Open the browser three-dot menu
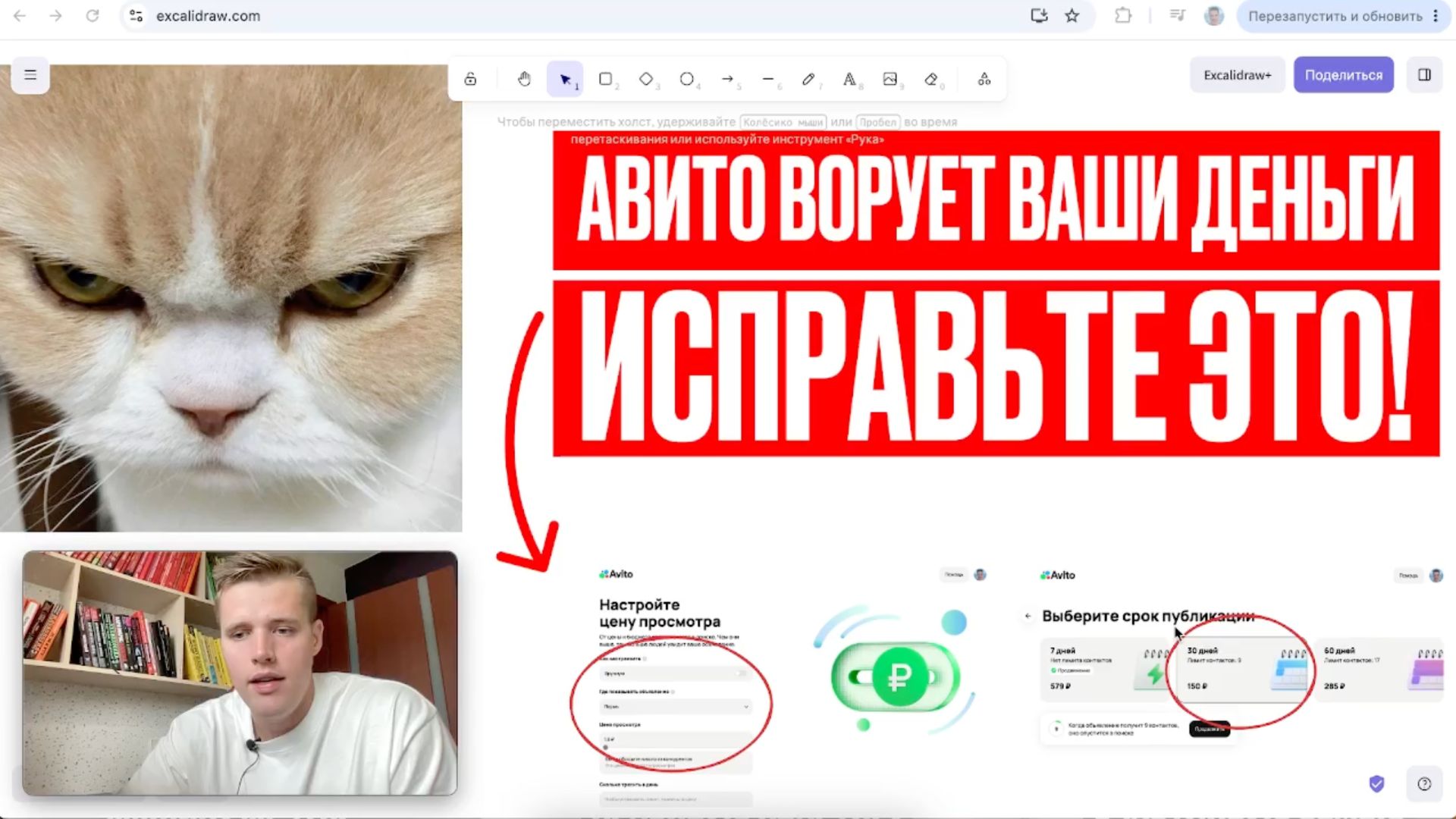This screenshot has width=1456, height=819. coord(1436,16)
